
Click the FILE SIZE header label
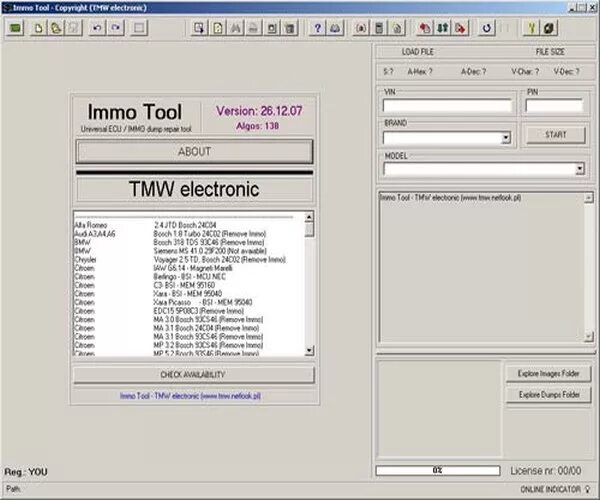tap(550, 52)
